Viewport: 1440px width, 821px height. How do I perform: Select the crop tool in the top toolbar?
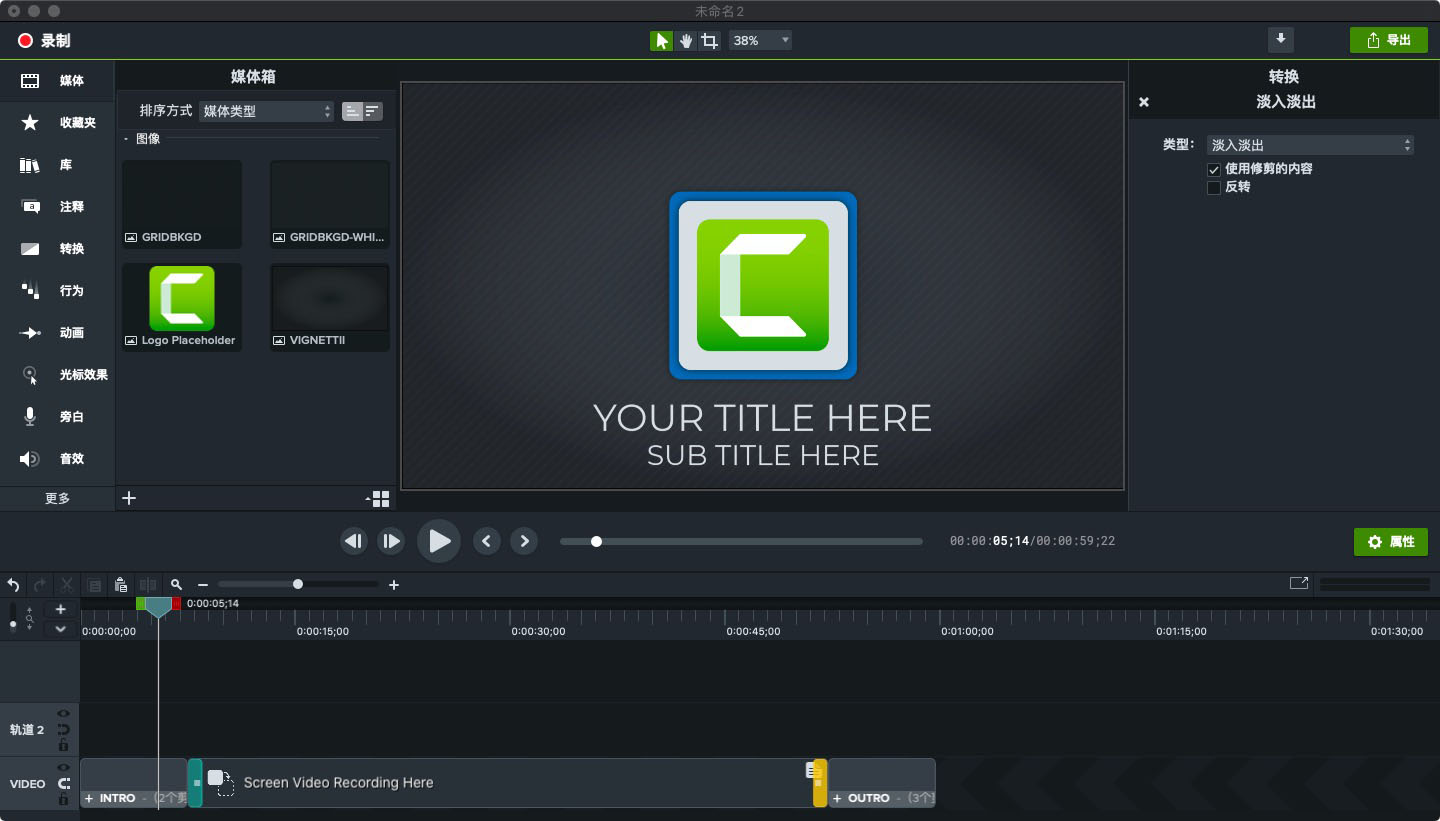(x=710, y=41)
